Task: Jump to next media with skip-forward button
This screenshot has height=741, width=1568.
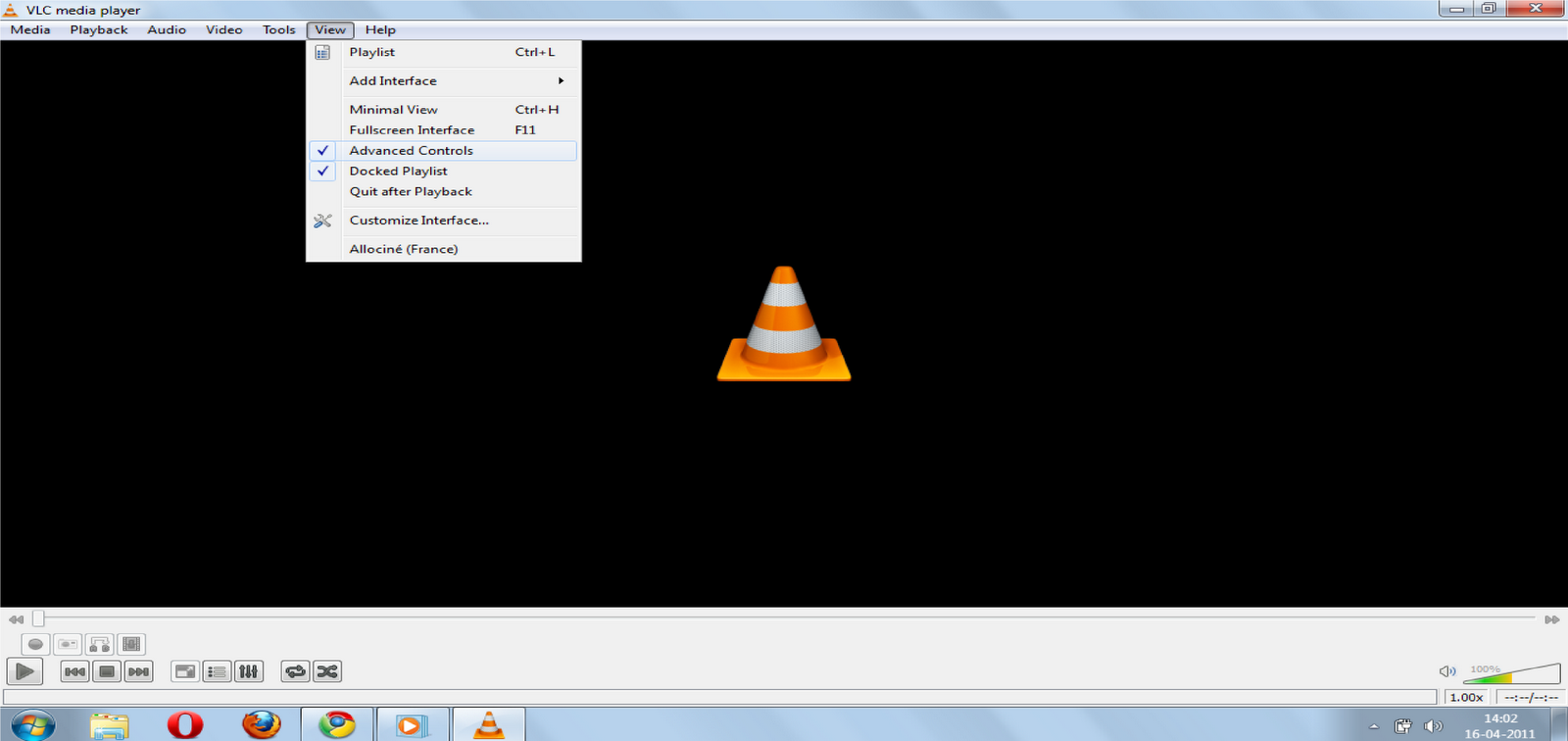Action: pos(139,671)
